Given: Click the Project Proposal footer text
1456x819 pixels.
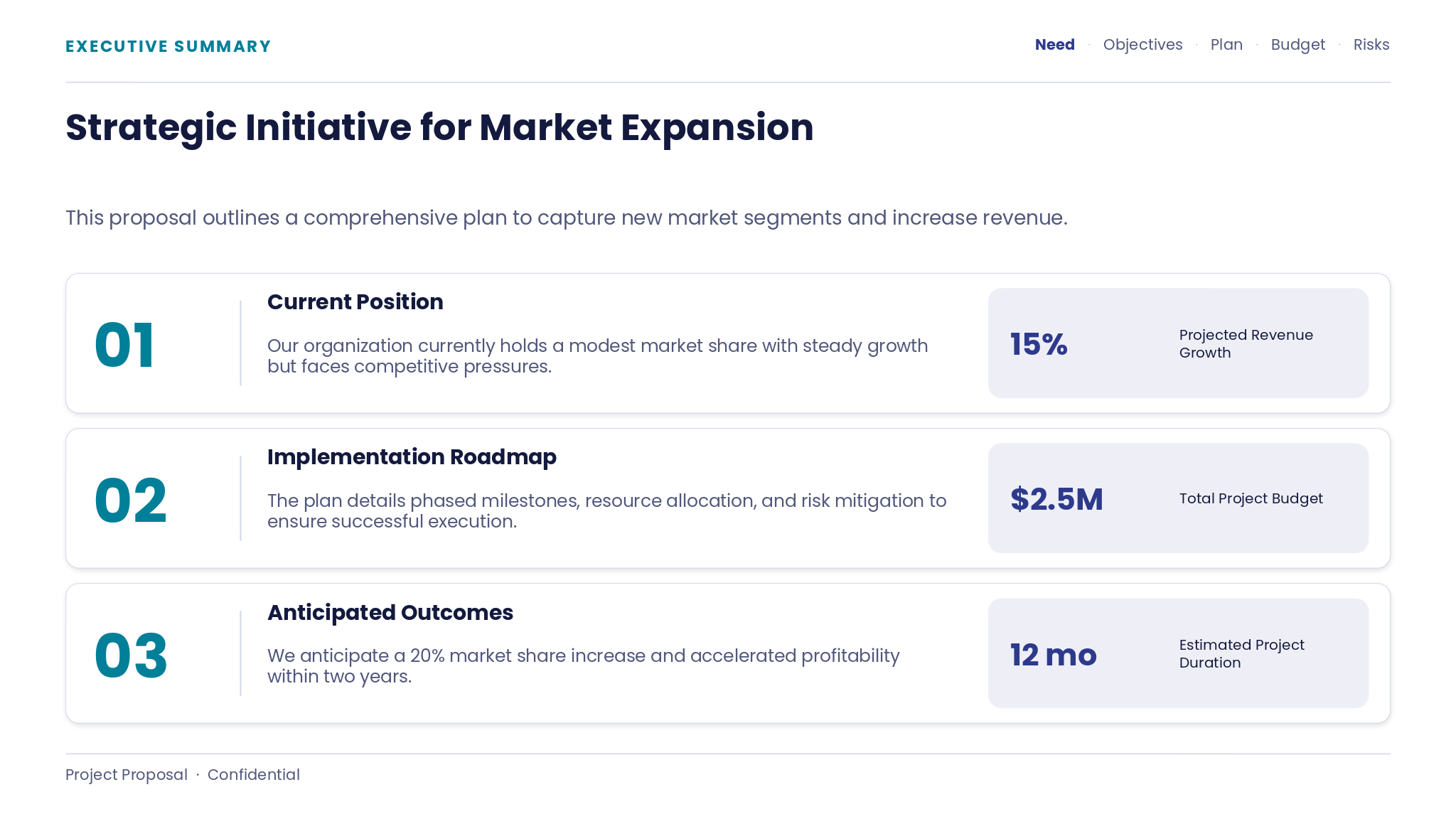Looking at the screenshot, I should (x=127, y=775).
